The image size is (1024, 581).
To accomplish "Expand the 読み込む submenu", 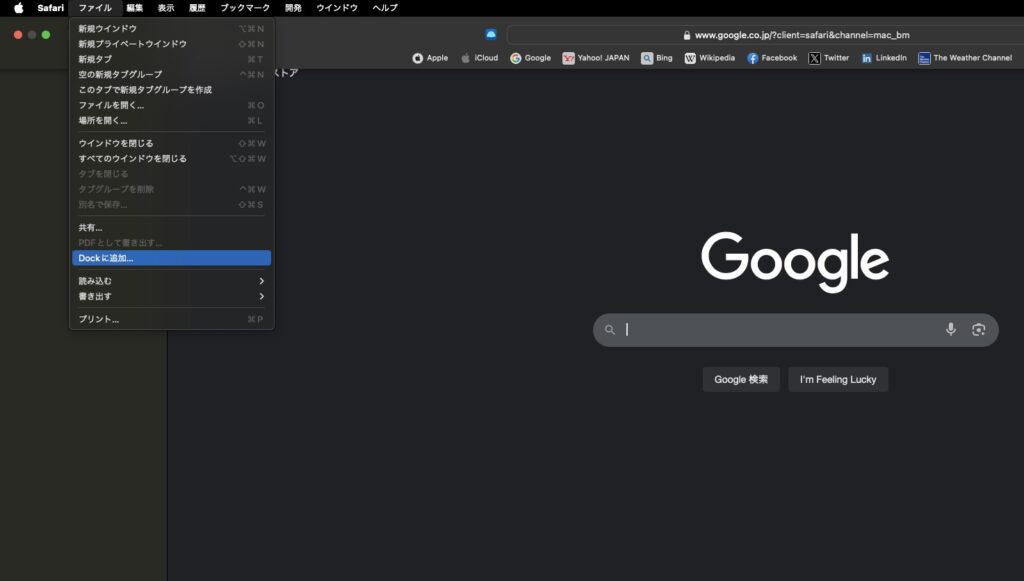I will click(171, 281).
